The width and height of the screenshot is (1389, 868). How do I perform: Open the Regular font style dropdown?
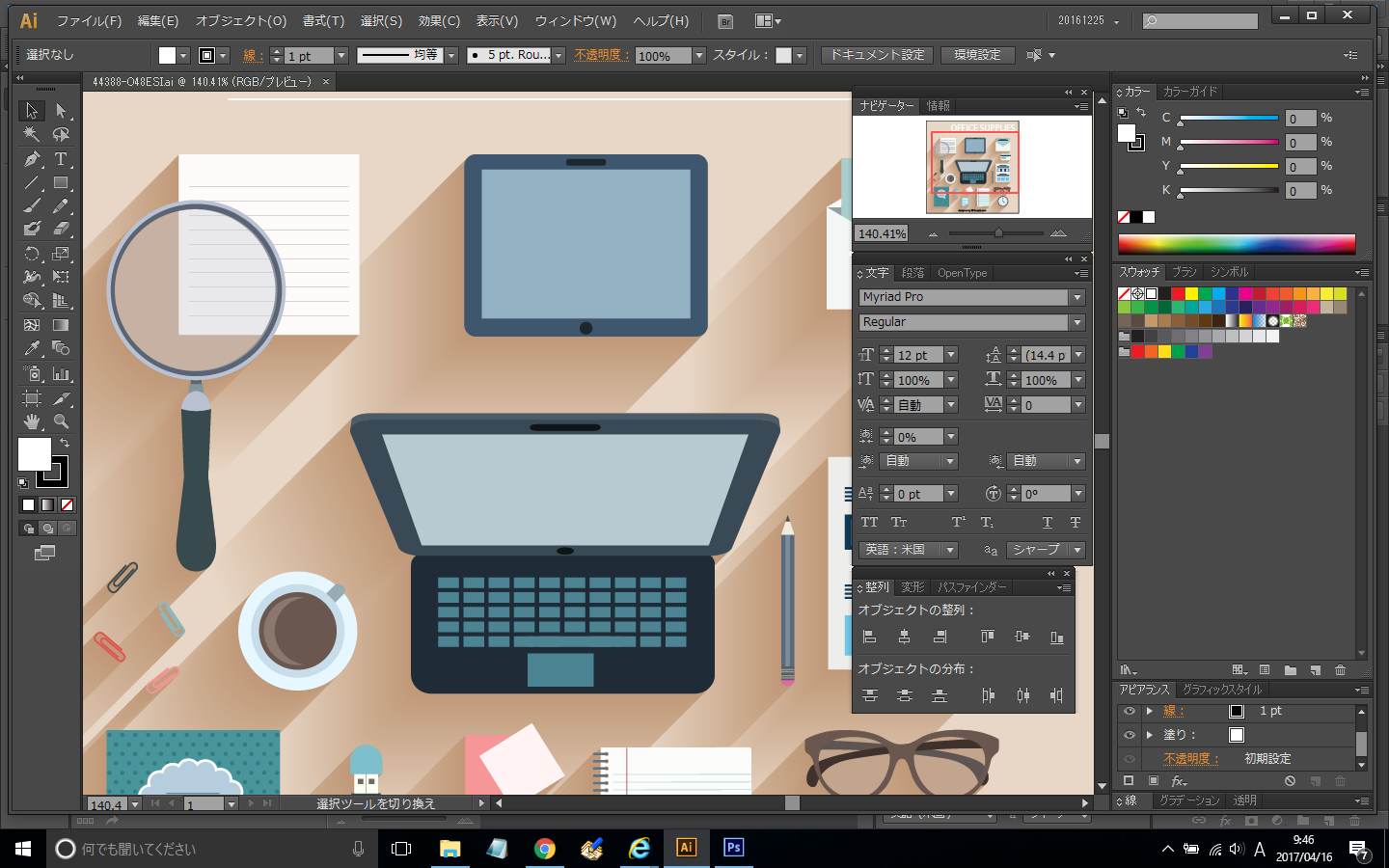pos(1077,323)
